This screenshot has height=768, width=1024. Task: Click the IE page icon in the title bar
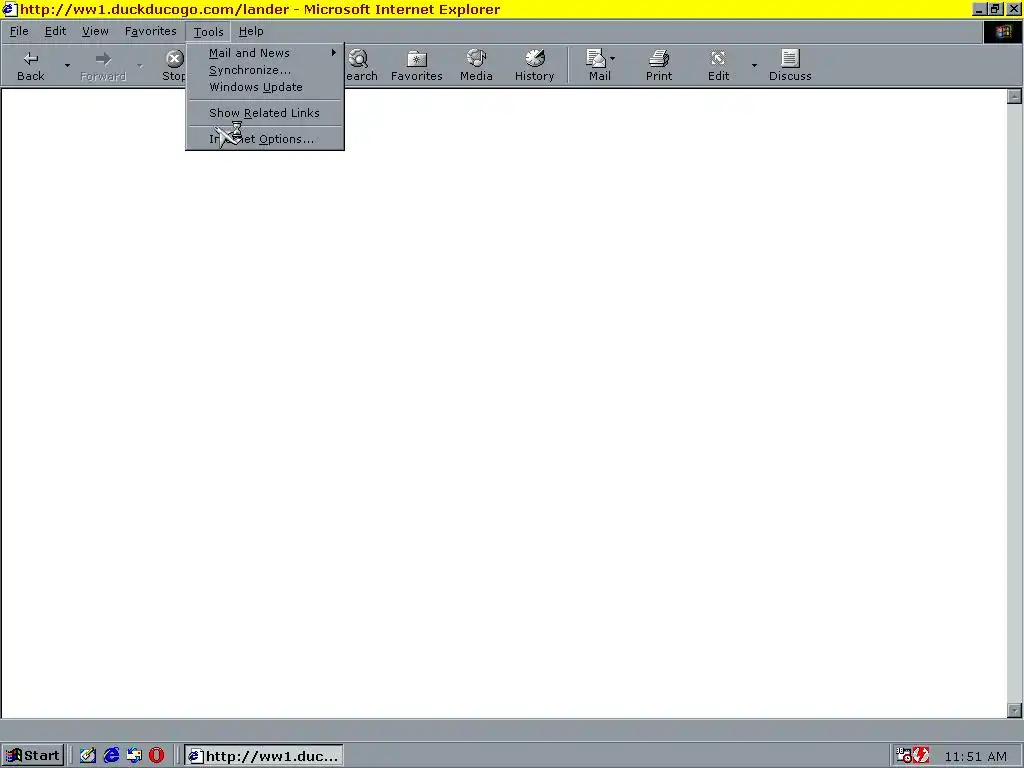point(9,9)
